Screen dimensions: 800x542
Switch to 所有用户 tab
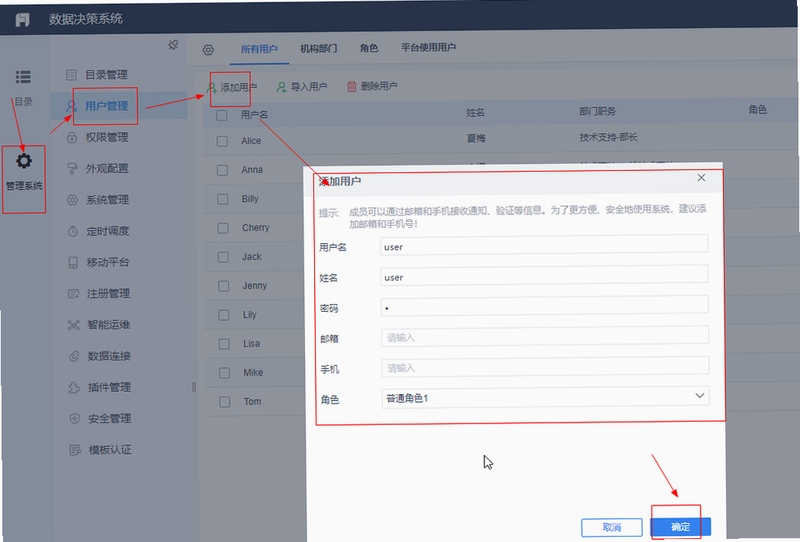point(259,49)
